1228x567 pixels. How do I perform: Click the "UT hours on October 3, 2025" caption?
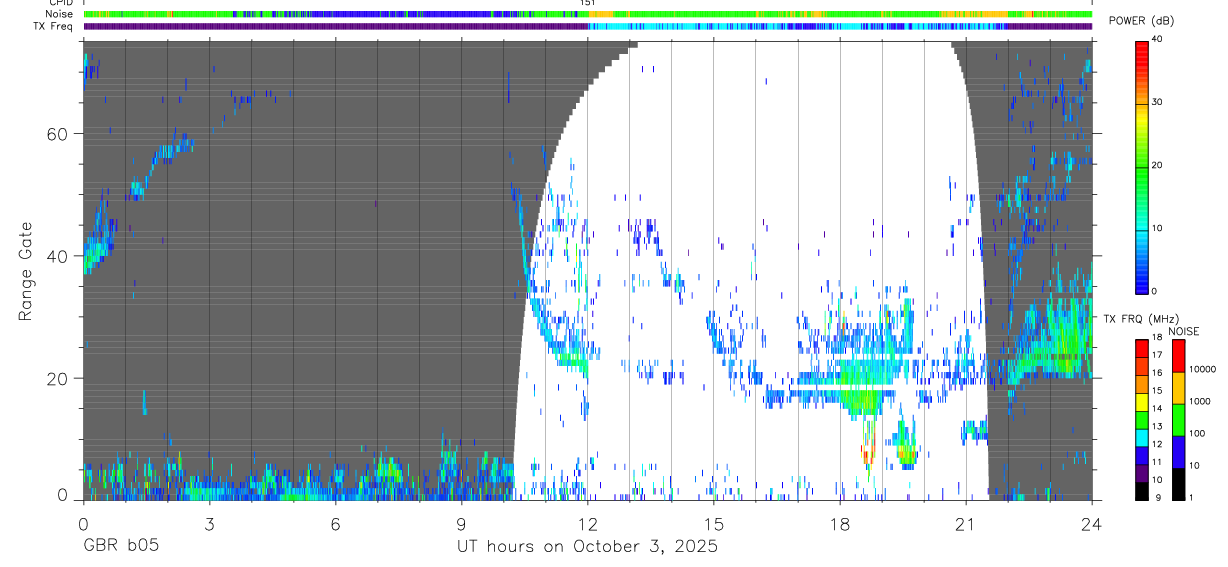(587, 547)
